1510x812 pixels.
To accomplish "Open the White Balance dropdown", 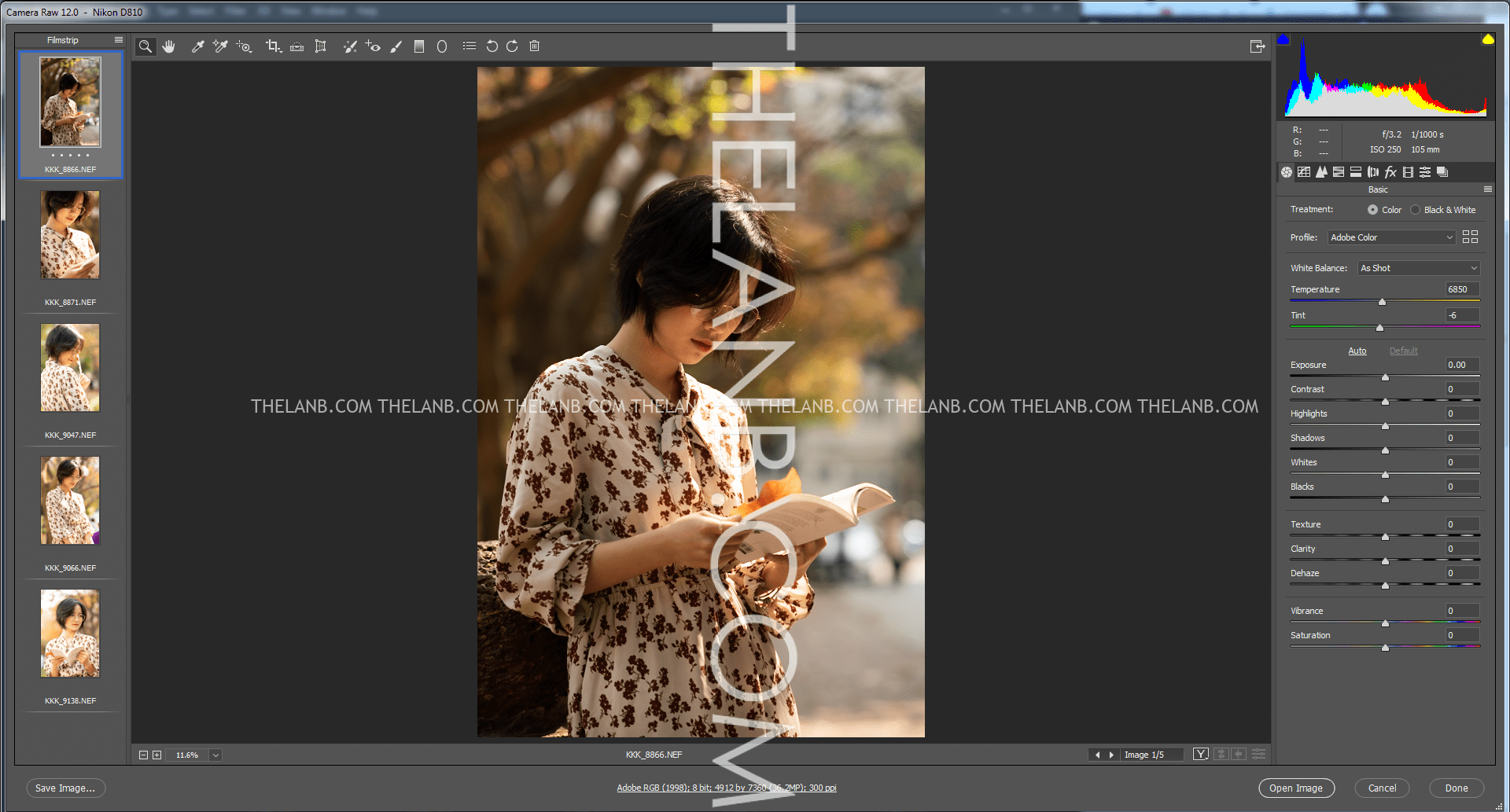I will click(1418, 268).
